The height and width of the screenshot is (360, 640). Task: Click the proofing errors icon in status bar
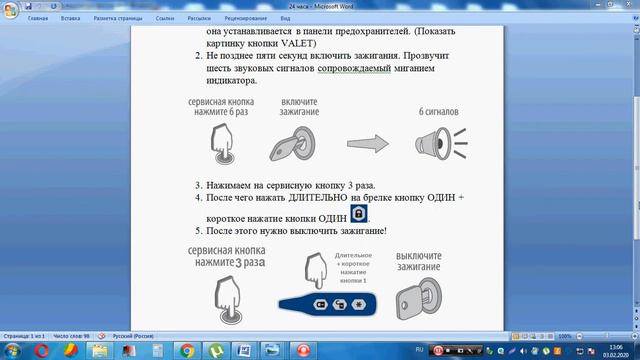pyautogui.click(x=101, y=336)
